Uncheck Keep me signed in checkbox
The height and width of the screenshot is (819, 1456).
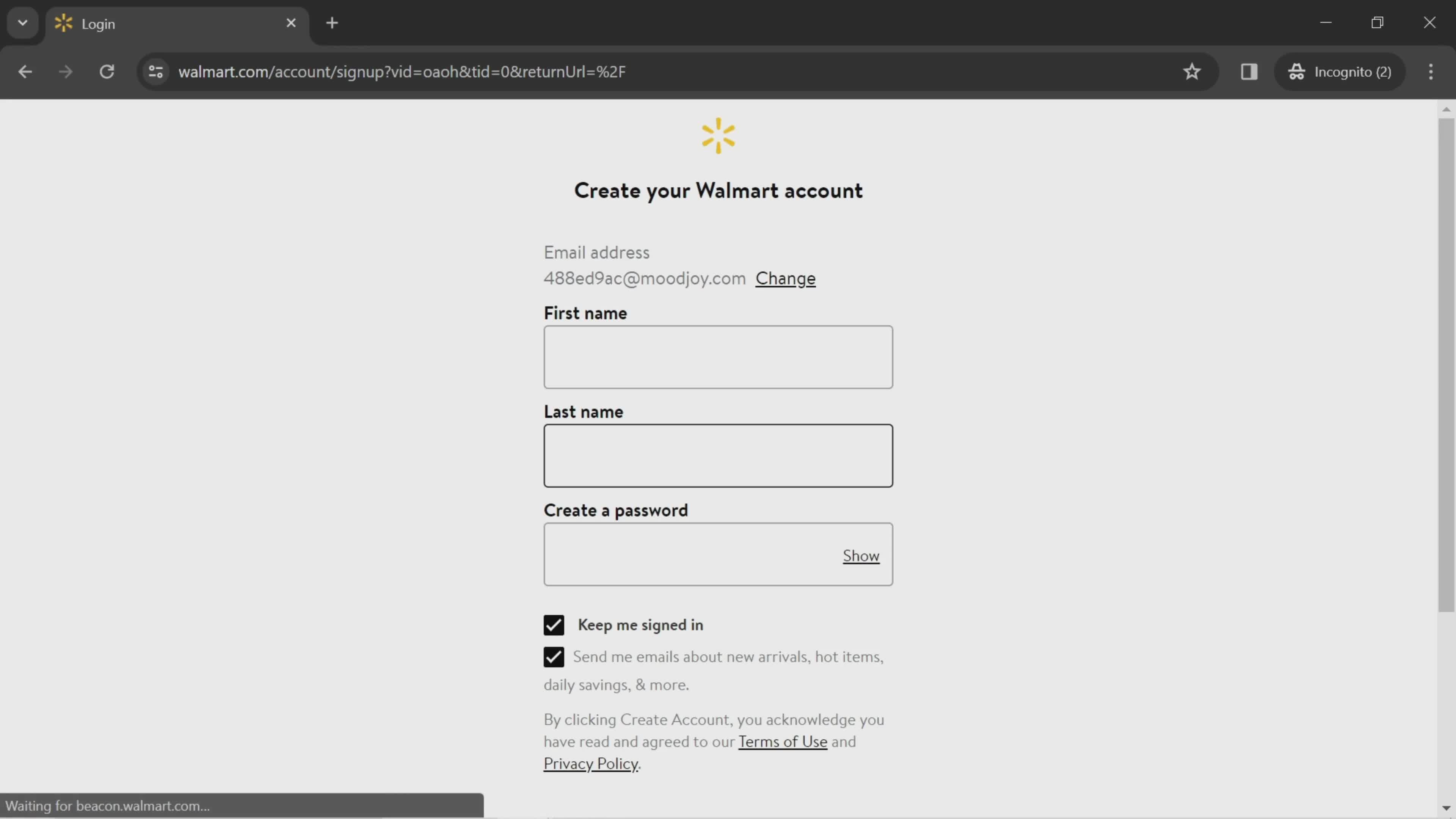(554, 625)
